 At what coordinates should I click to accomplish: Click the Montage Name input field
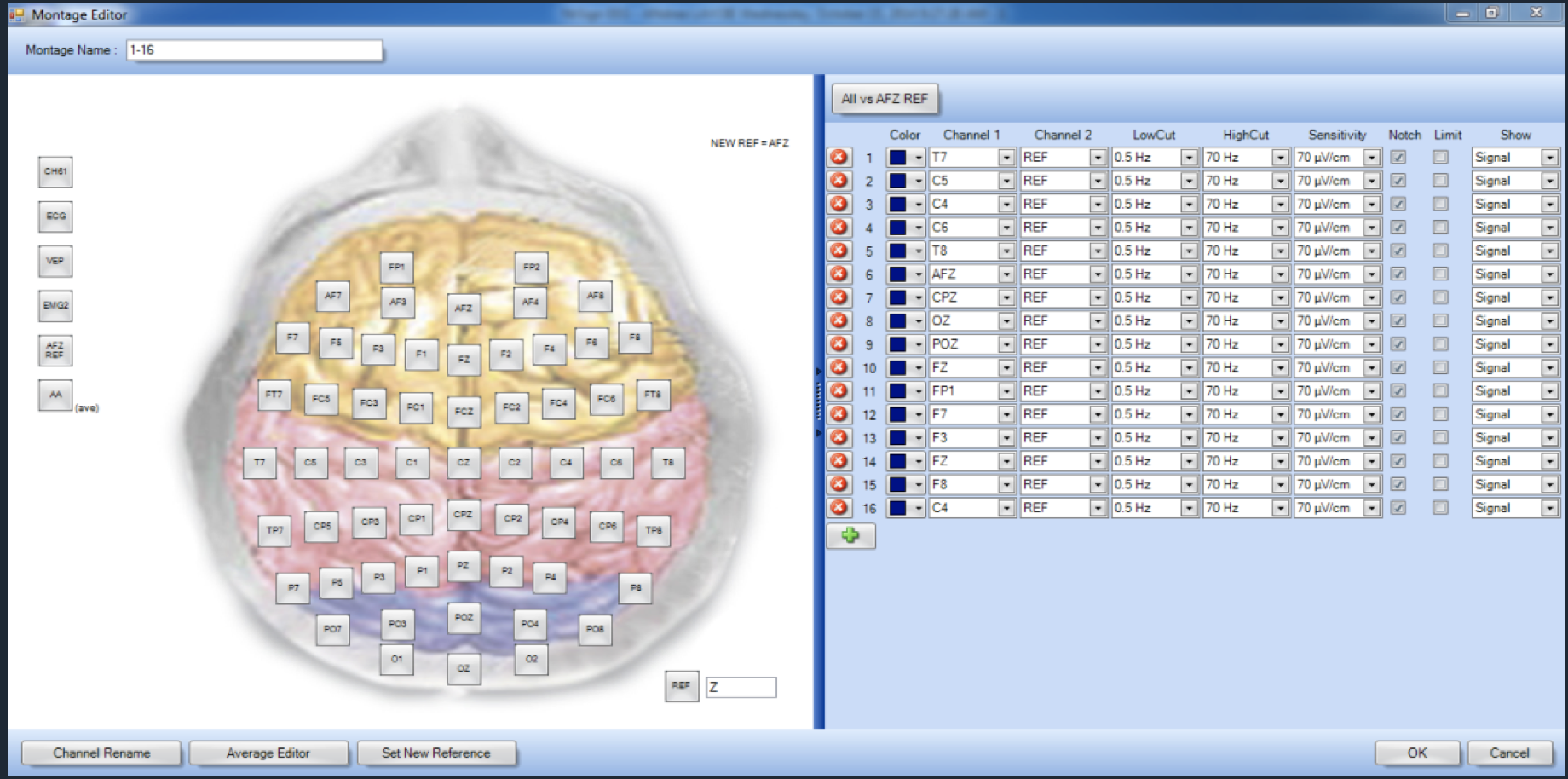tap(254, 50)
